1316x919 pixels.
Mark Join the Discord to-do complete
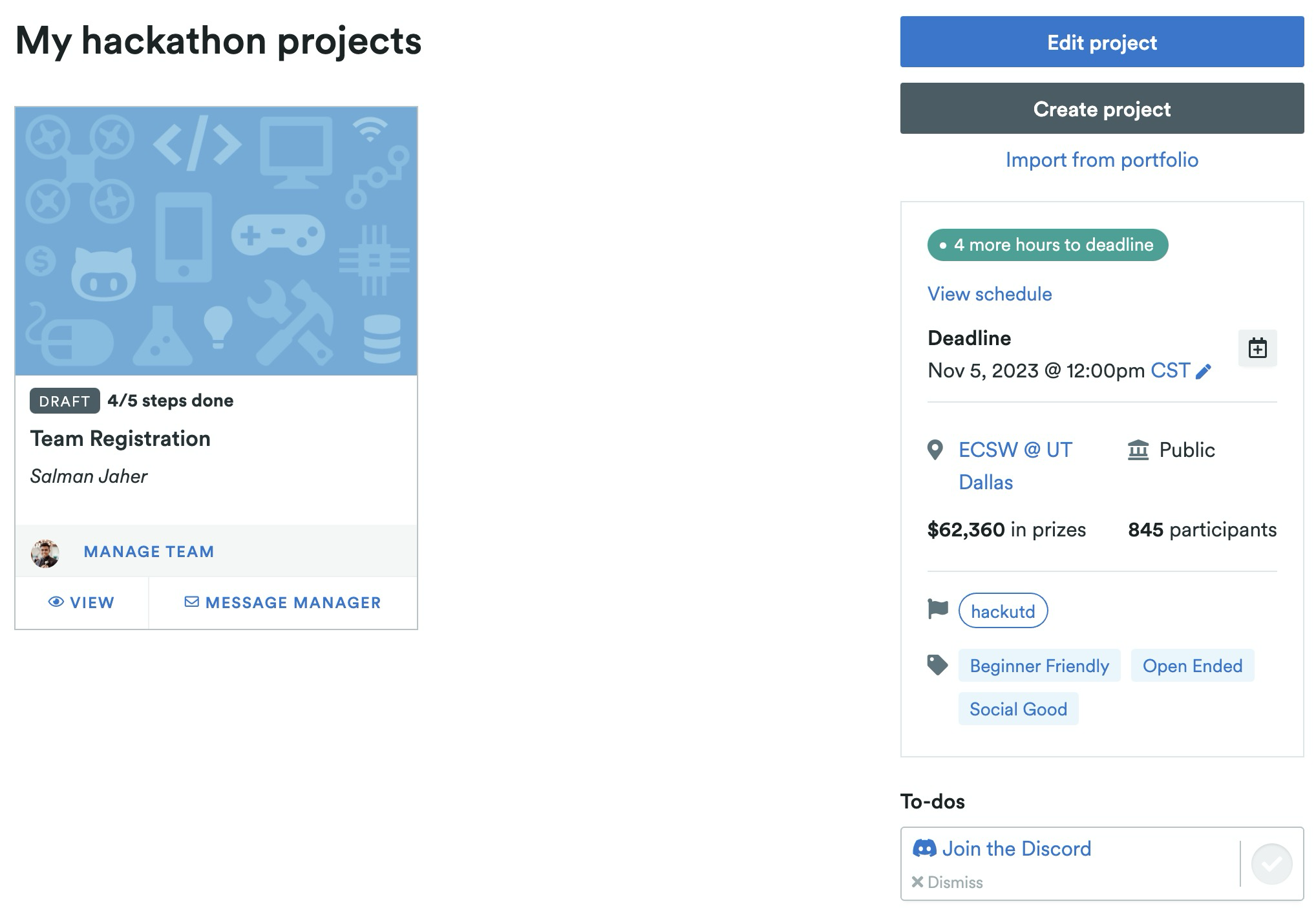pos(1271,863)
